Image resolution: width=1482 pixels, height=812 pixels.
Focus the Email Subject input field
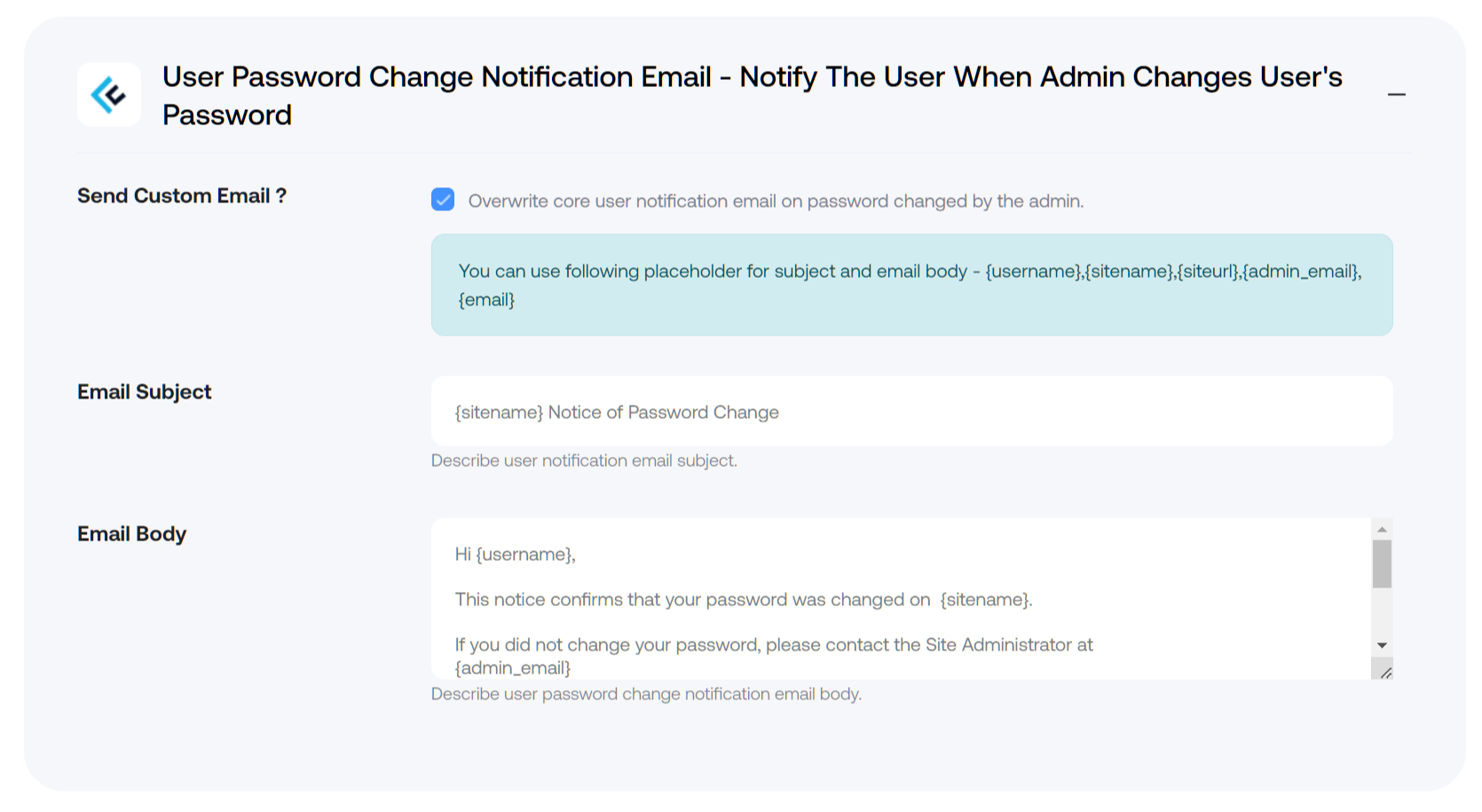tap(911, 411)
